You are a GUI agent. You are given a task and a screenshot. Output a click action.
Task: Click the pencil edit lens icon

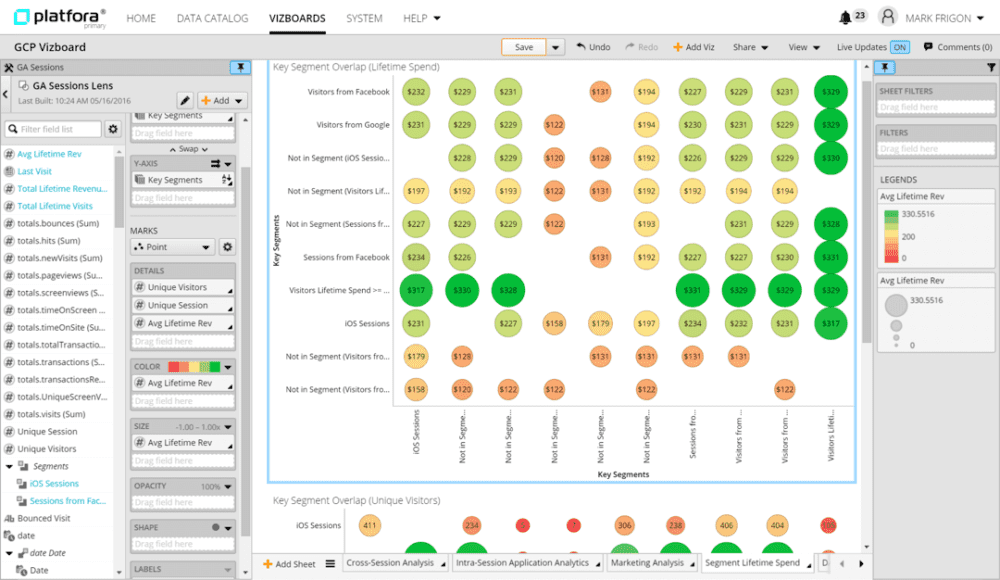(185, 100)
